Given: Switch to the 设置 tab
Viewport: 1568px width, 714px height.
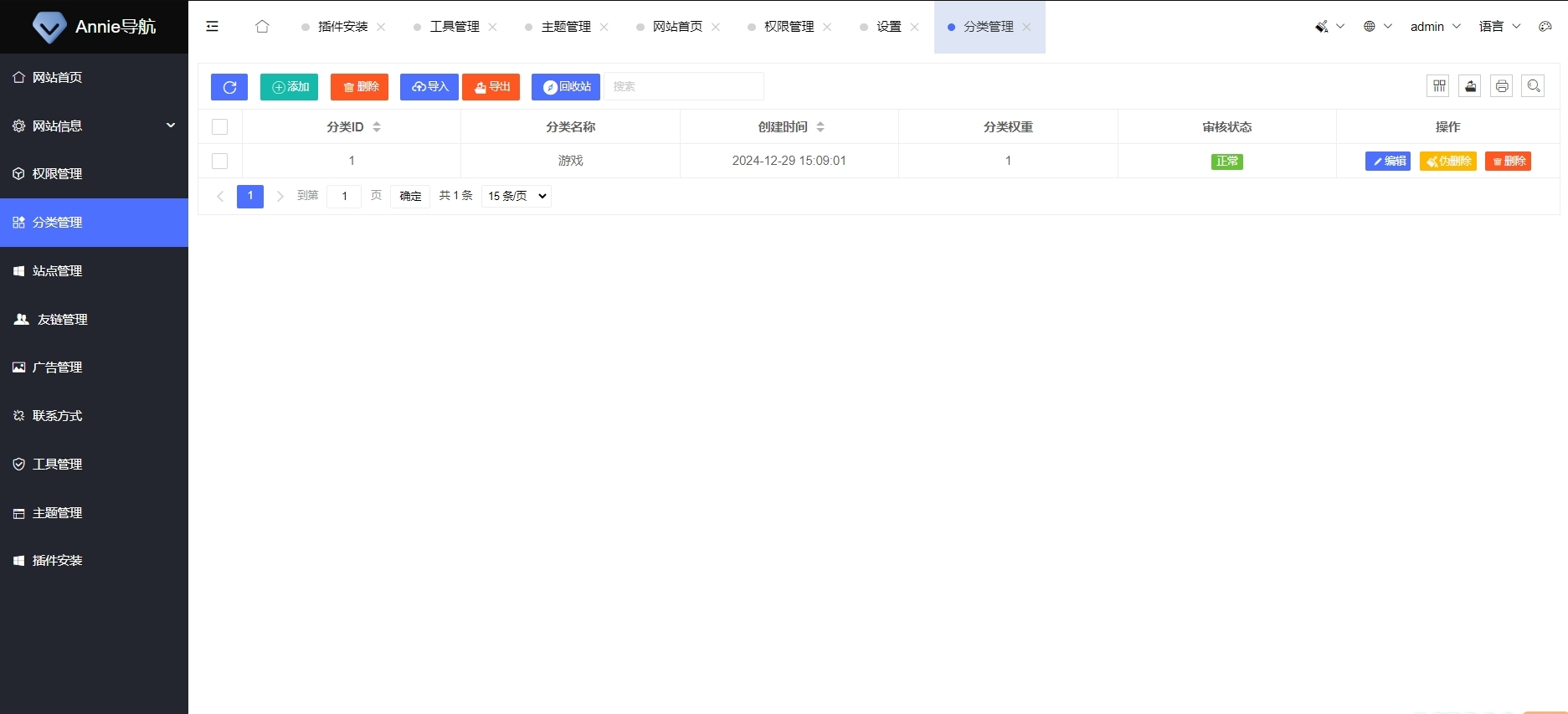Looking at the screenshot, I should [x=889, y=27].
